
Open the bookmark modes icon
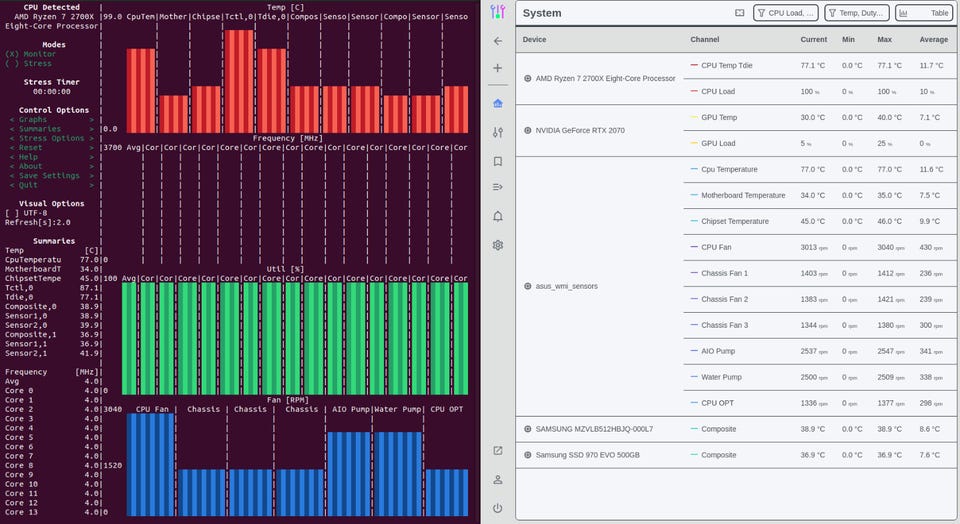498,161
